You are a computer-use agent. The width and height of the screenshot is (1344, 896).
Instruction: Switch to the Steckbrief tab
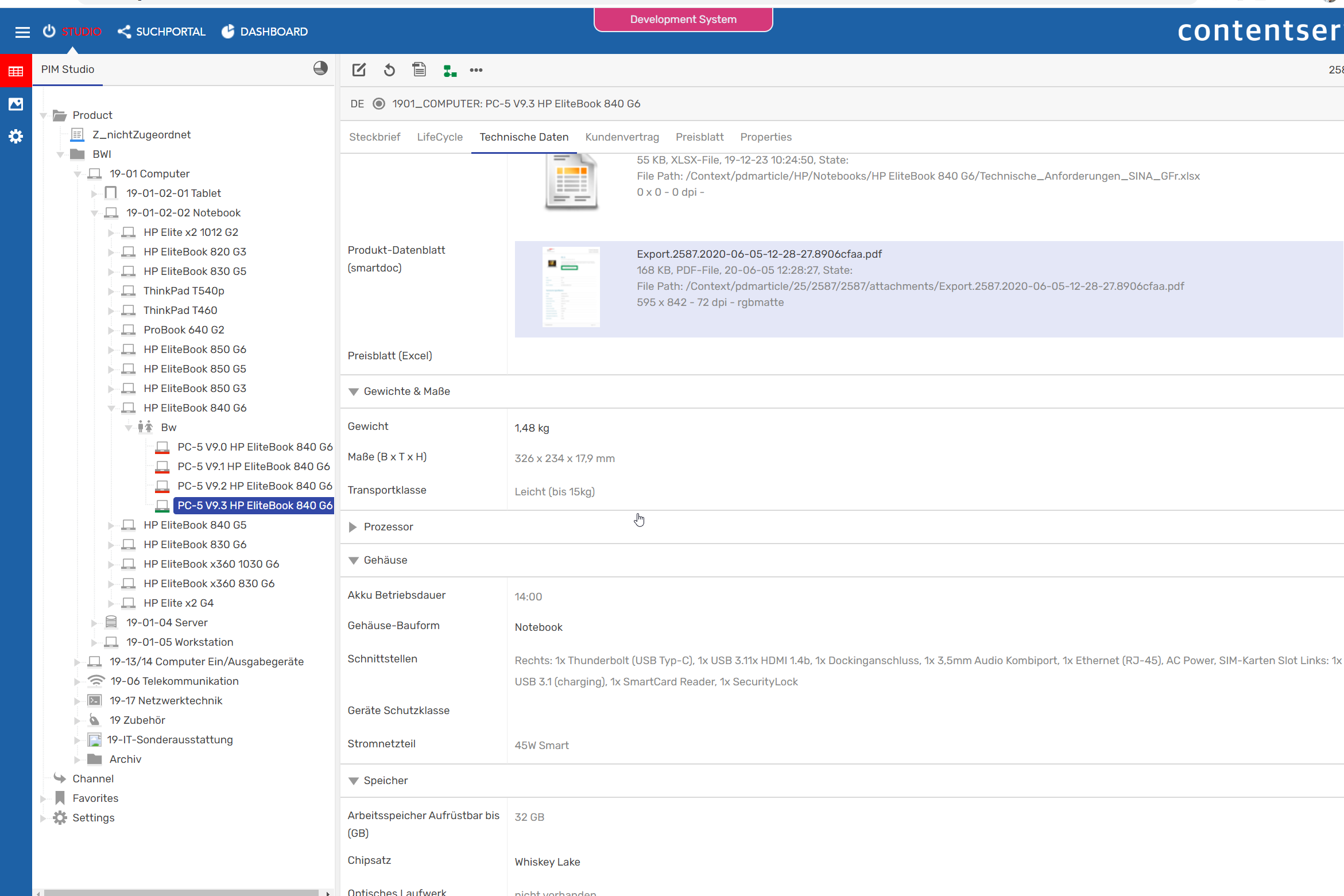375,137
